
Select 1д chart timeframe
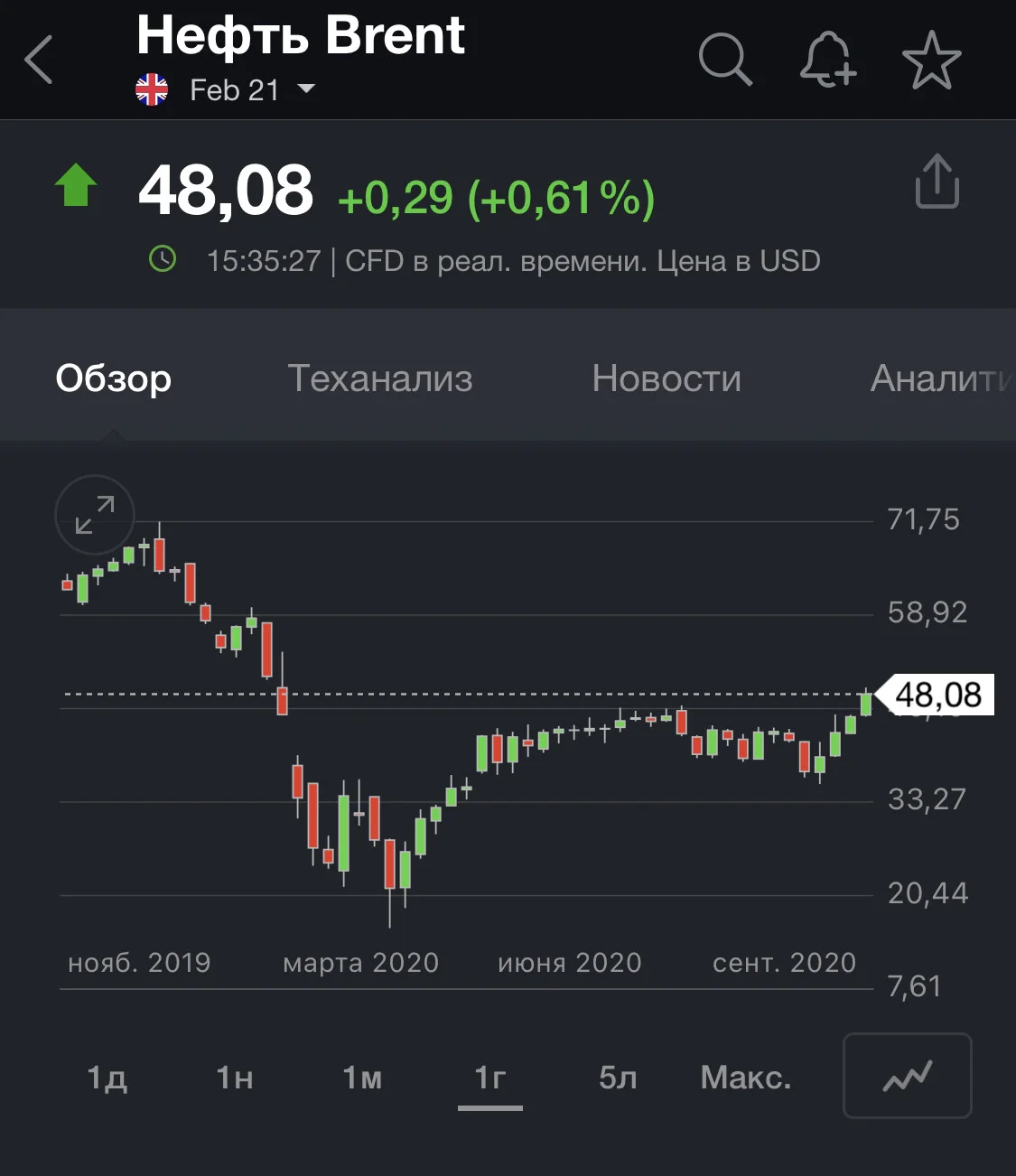pos(107,1078)
